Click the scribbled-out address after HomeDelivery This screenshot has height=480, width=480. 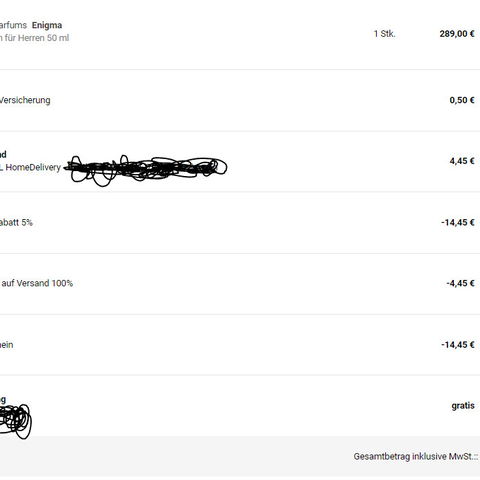145,170
